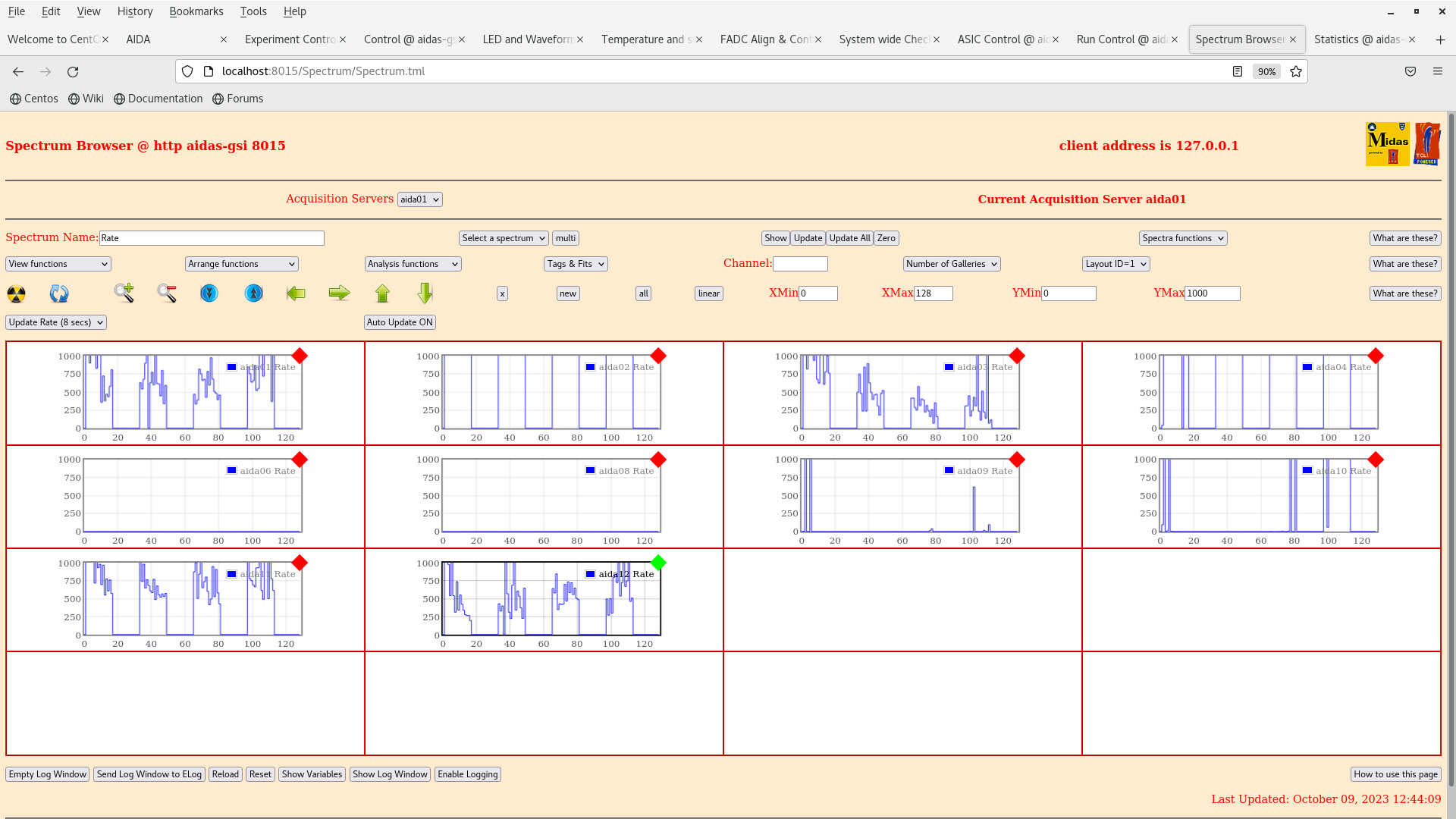Click the green up arrow icon
This screenshot has width=1456, height=819.
point(382,293)
